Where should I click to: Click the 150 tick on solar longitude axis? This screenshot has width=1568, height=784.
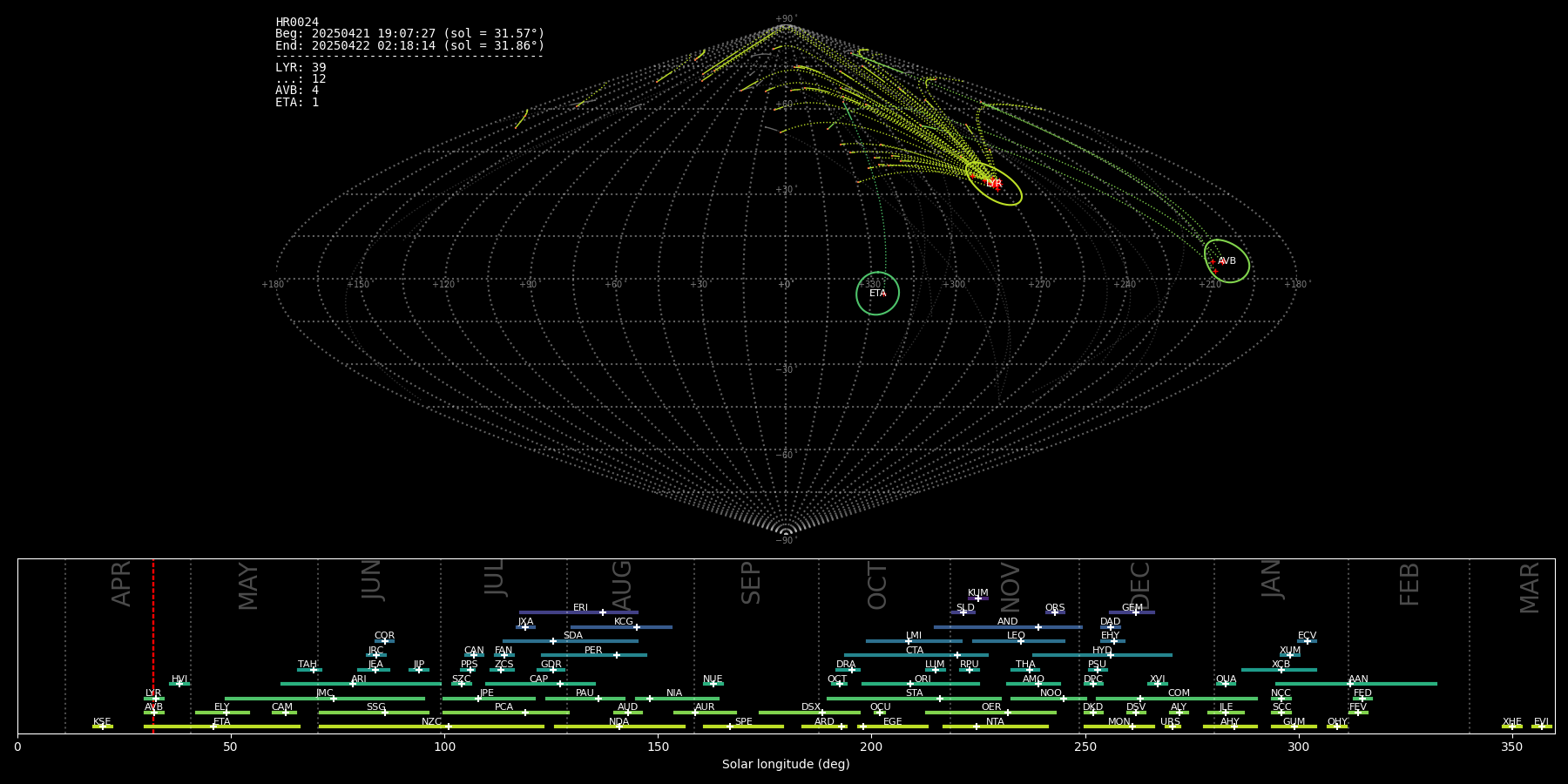(x=658, y=747)
